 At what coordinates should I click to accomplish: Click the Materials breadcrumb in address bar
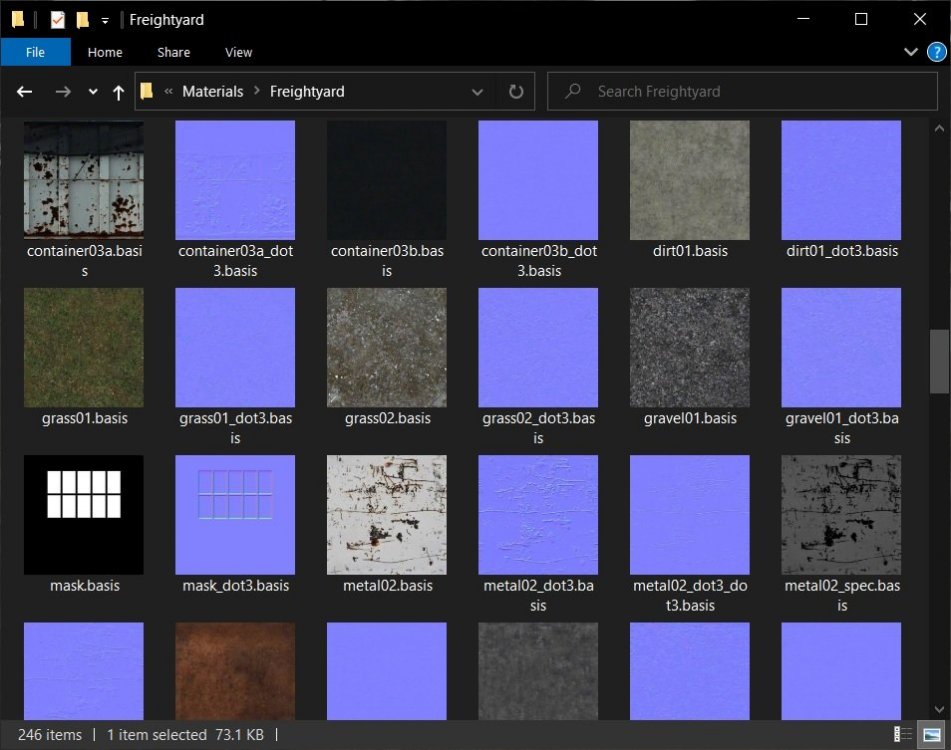click(x=212, y=92)
